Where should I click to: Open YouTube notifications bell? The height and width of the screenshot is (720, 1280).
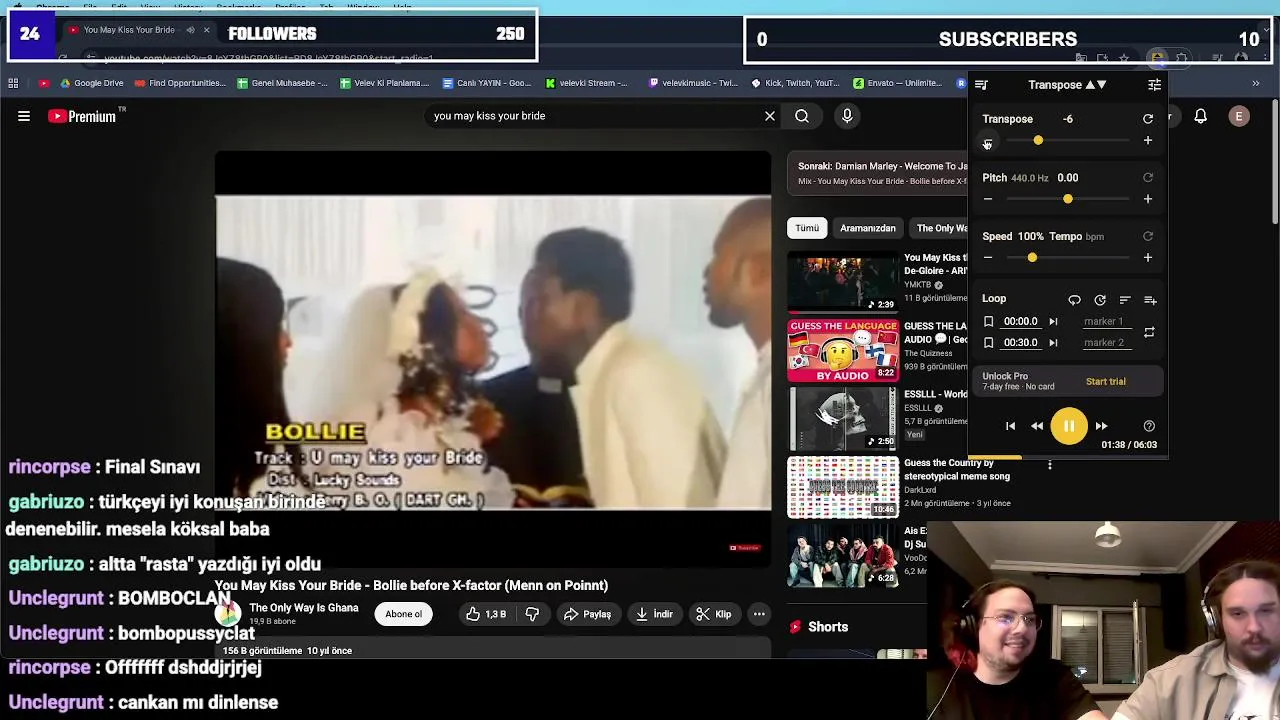[1201, 117]
